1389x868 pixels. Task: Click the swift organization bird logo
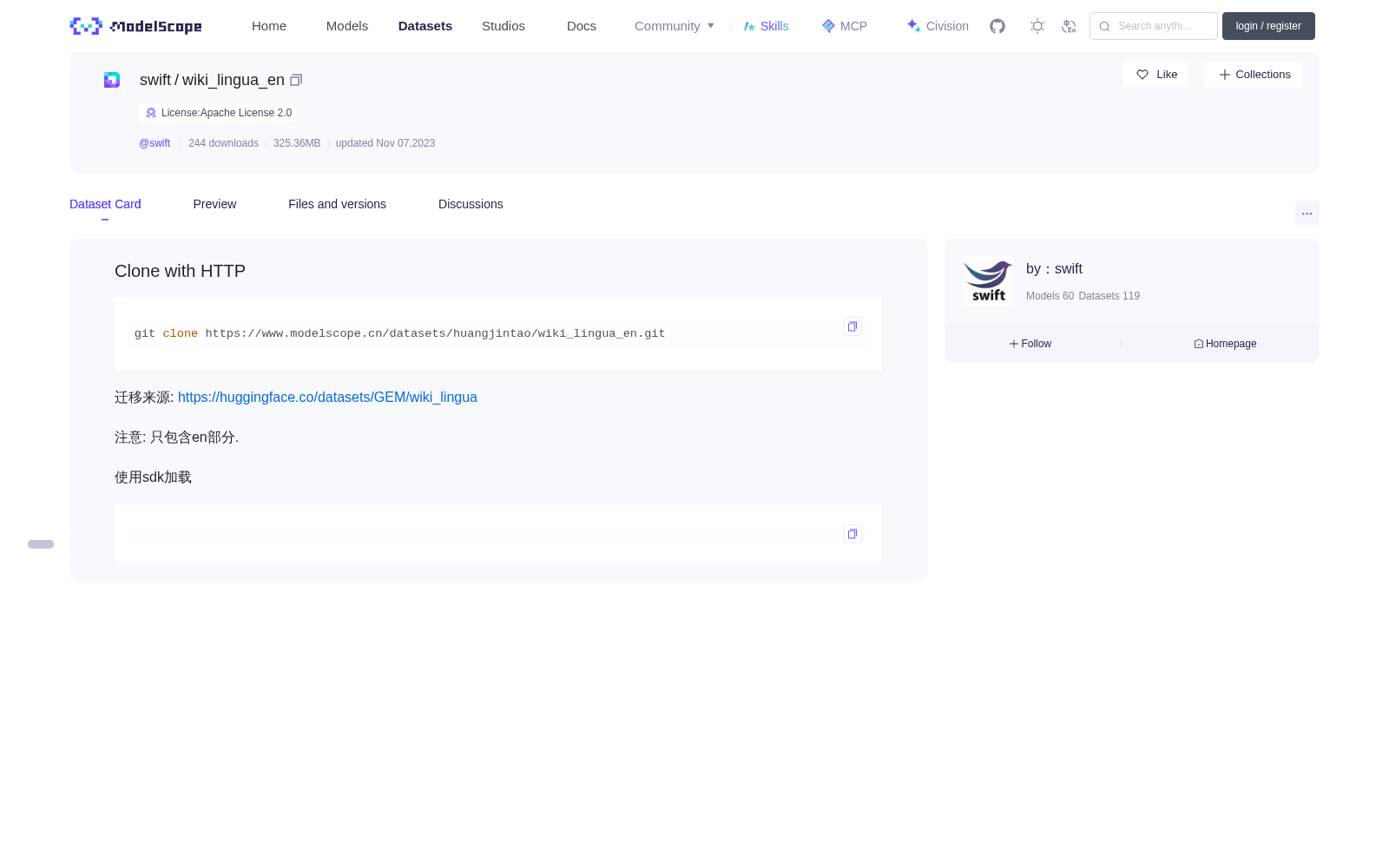[988, 281]
